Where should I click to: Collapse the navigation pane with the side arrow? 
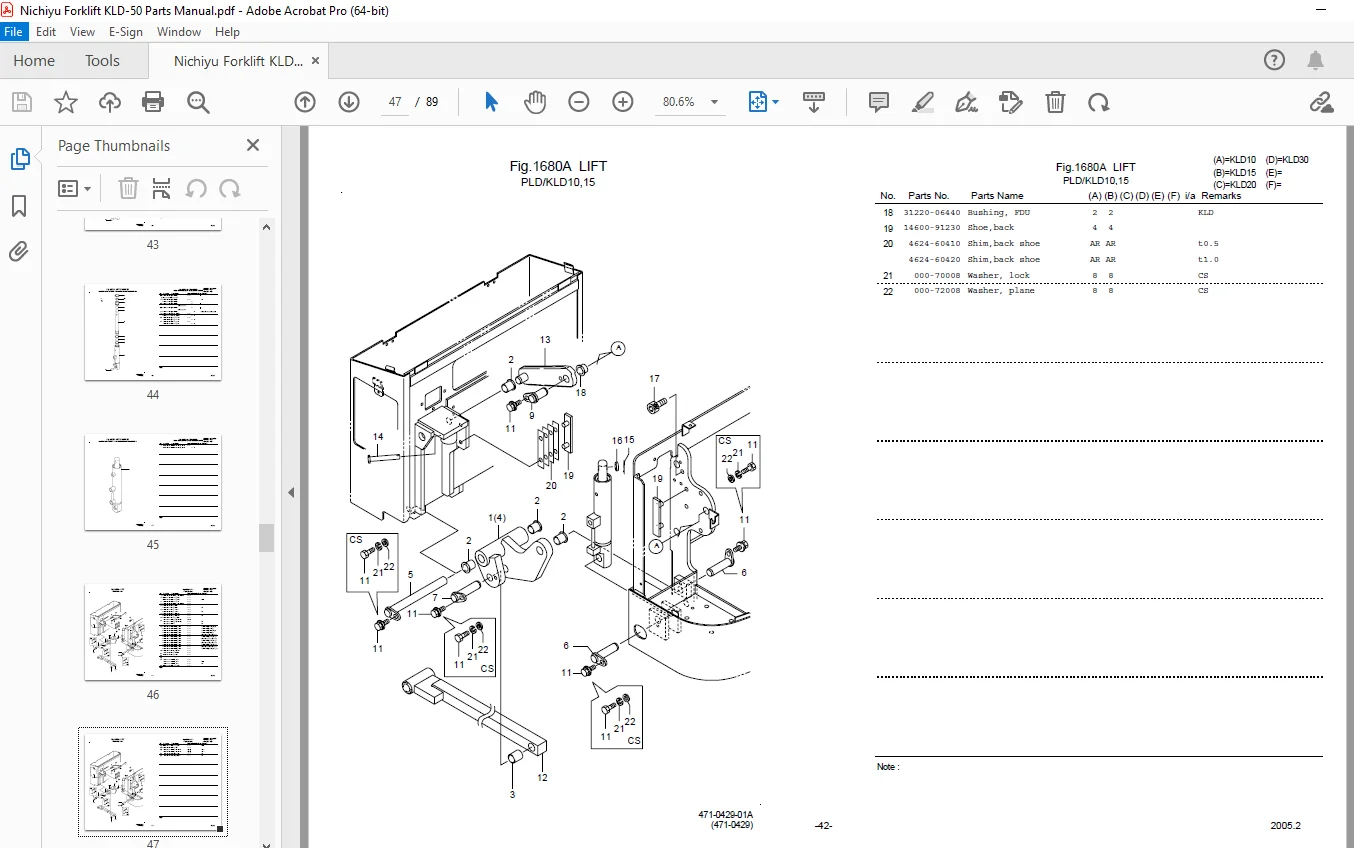pos(291,492)
